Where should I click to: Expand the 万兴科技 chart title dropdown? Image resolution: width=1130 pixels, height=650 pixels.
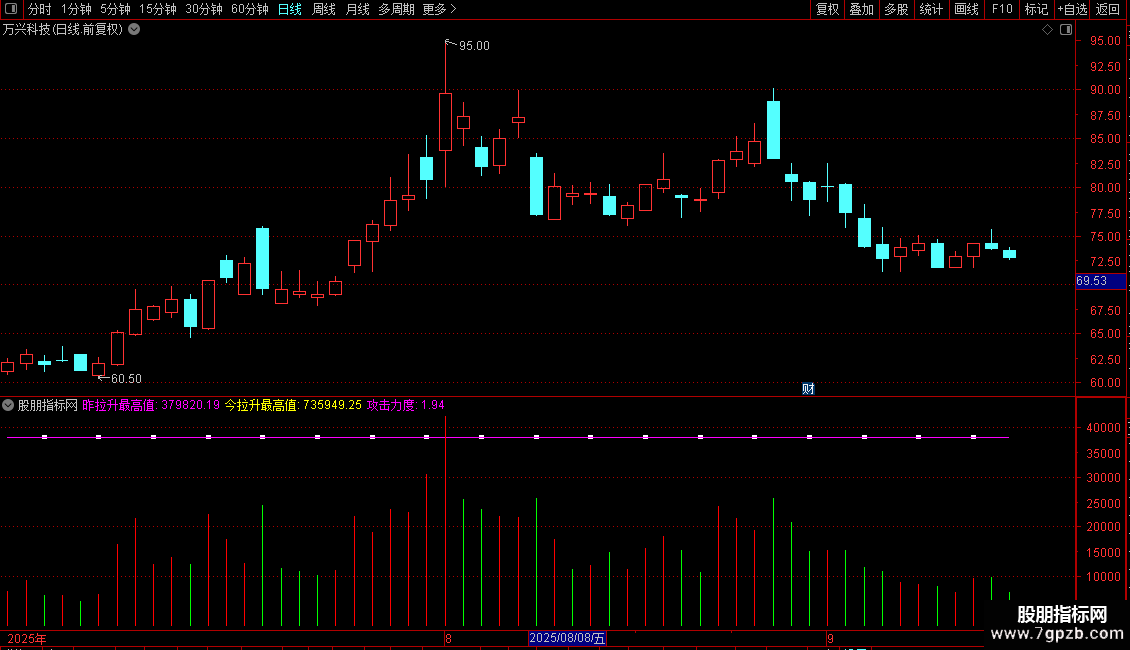[134, 30]
